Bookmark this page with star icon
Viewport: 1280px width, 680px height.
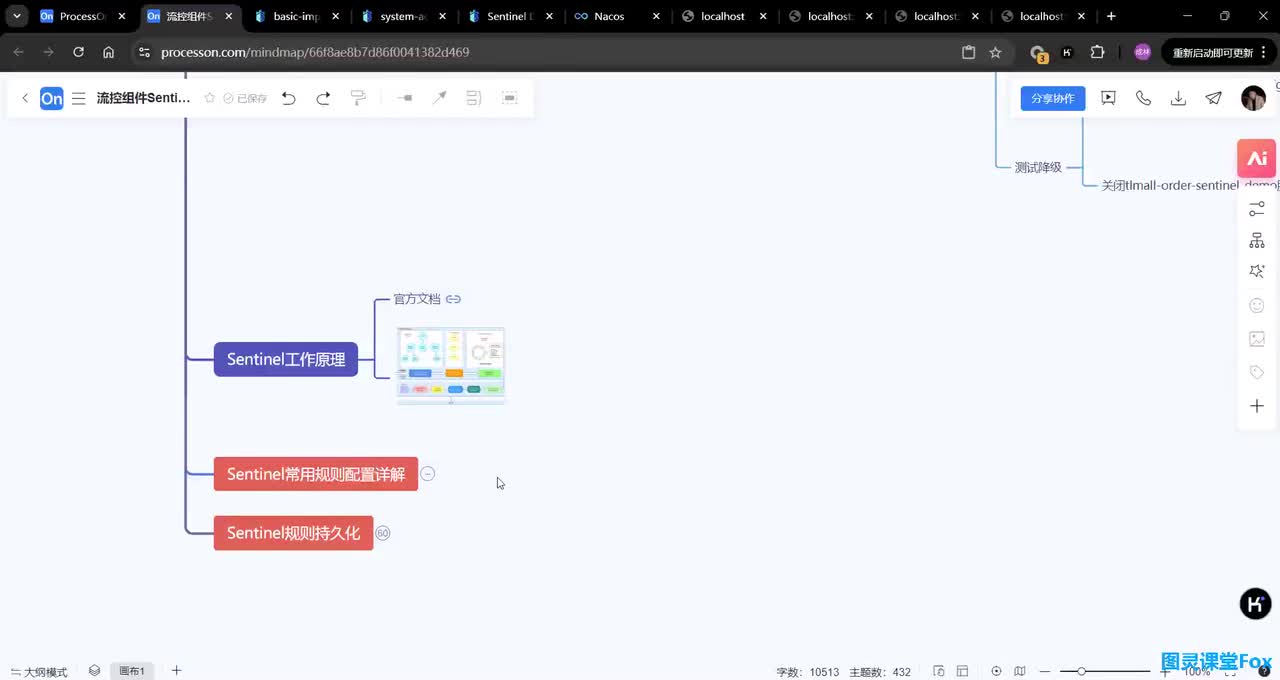995,52
